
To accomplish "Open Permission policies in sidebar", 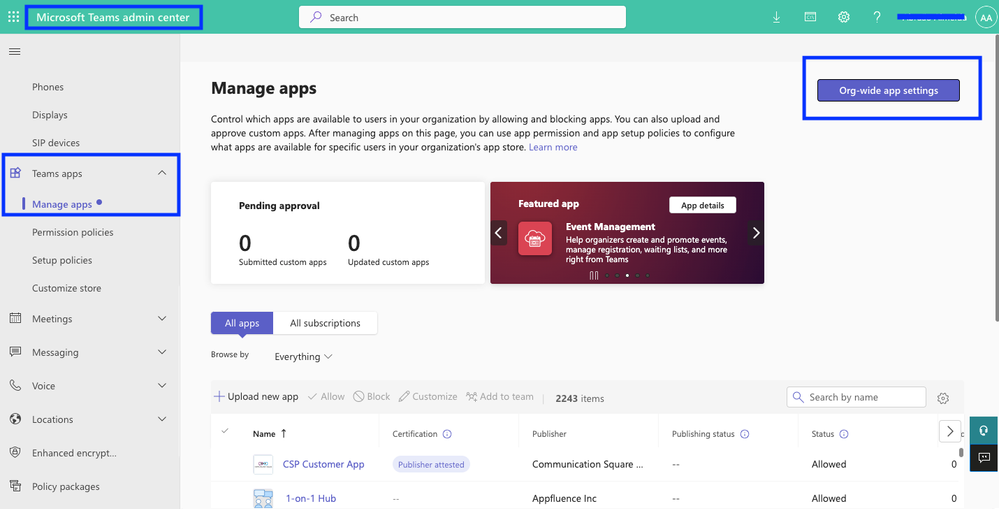I will (73, 233).
